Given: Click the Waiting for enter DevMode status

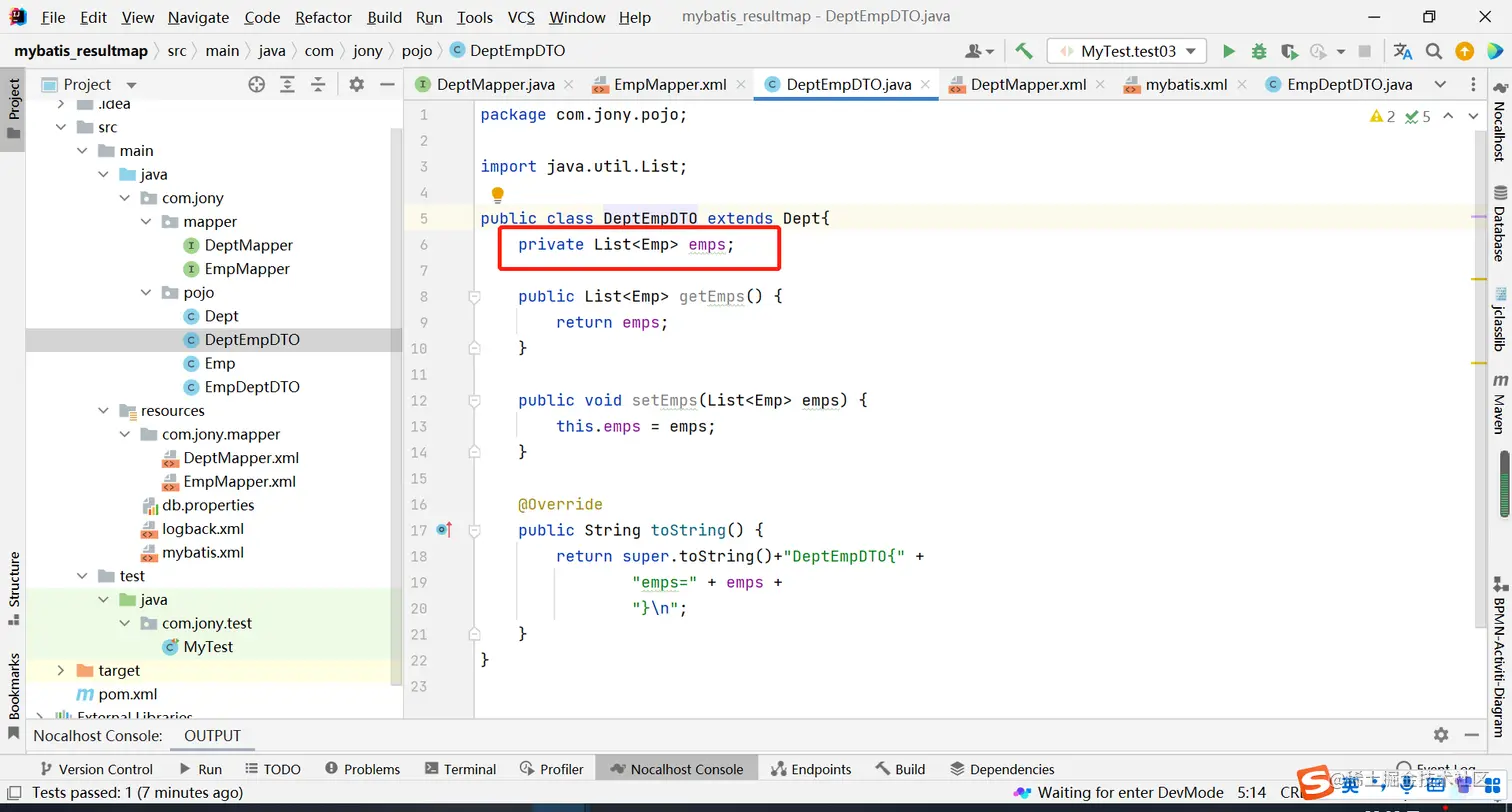Looking at the screenshot, I should [1119, 793].
